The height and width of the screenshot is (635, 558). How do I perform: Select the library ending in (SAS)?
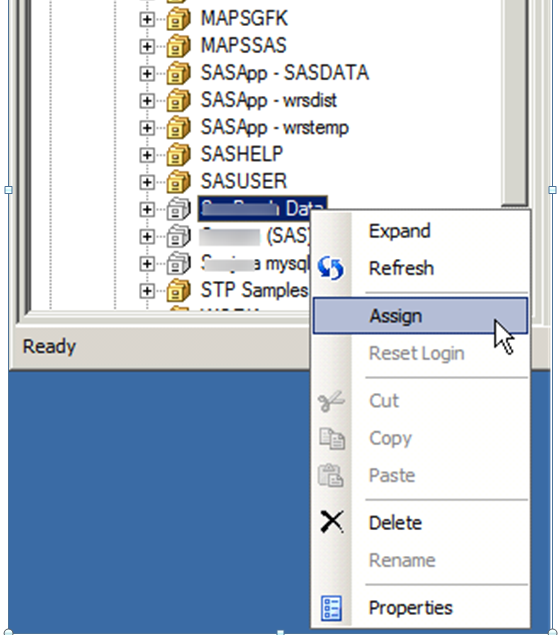pyautogui.click(x=255, y=236)
